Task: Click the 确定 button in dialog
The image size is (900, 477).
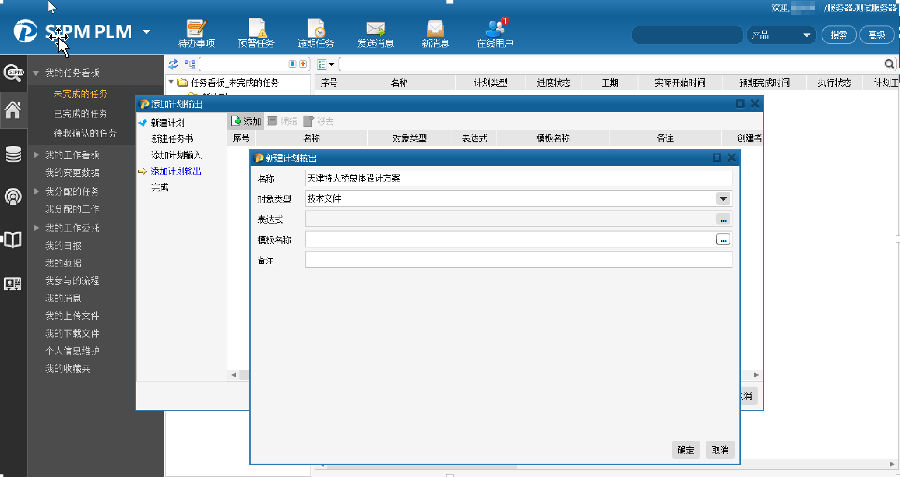Action: click(x=685, y=450)
